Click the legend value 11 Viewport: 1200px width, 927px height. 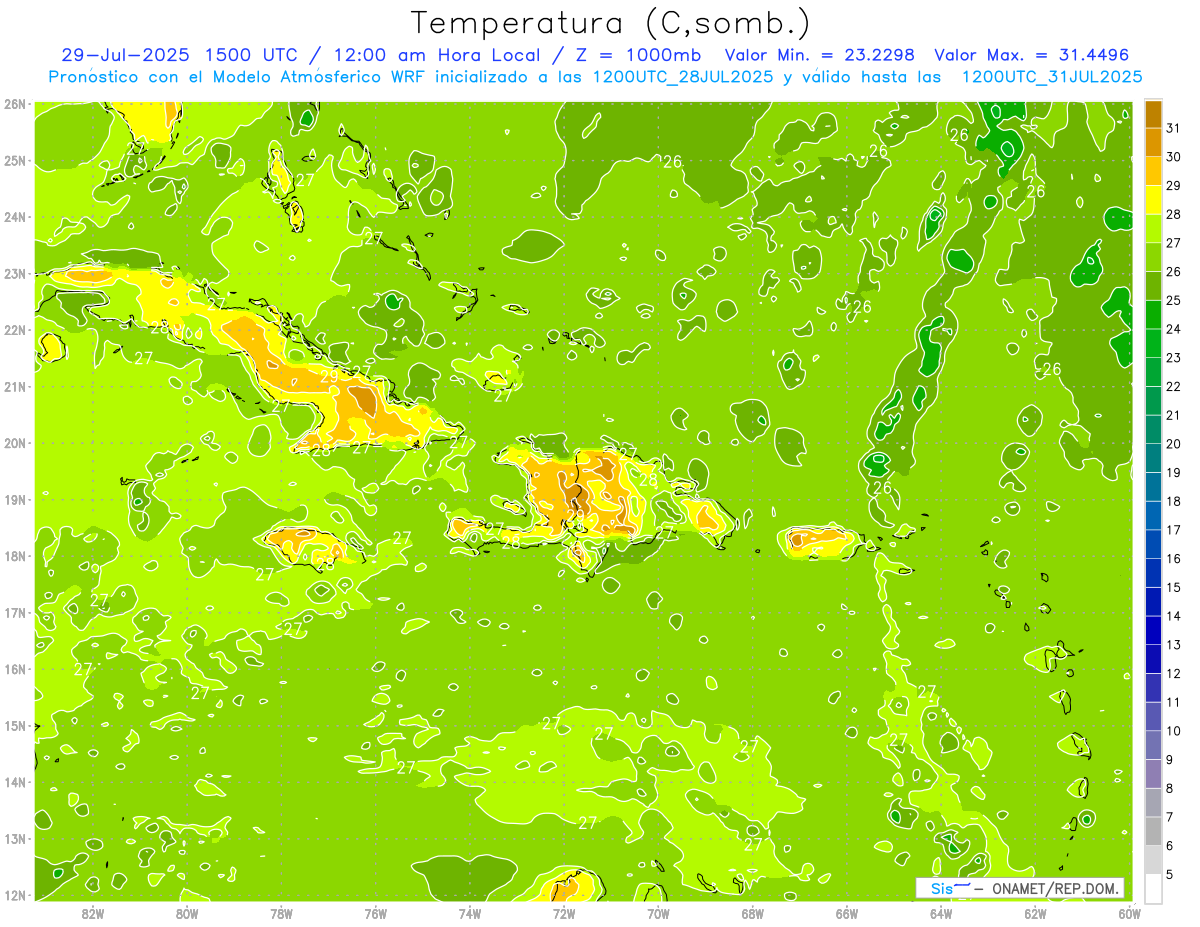point(1174,702)
